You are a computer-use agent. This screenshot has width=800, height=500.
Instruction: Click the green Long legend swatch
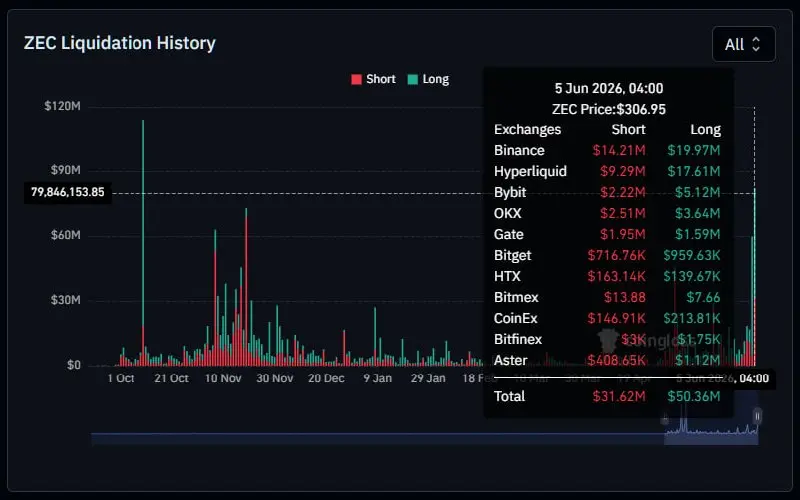(x=413, y=79)
